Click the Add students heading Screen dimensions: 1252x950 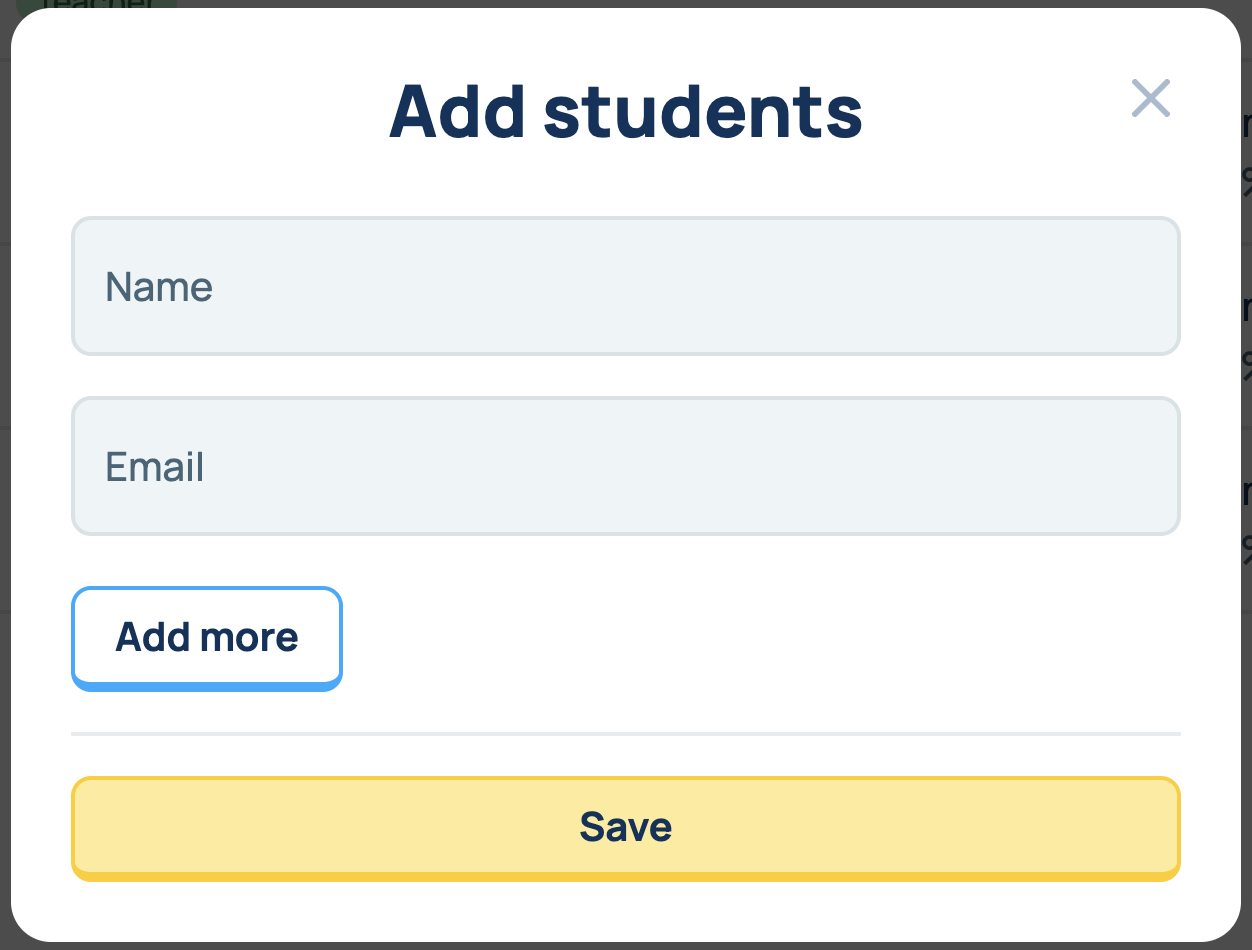[625, 111]
